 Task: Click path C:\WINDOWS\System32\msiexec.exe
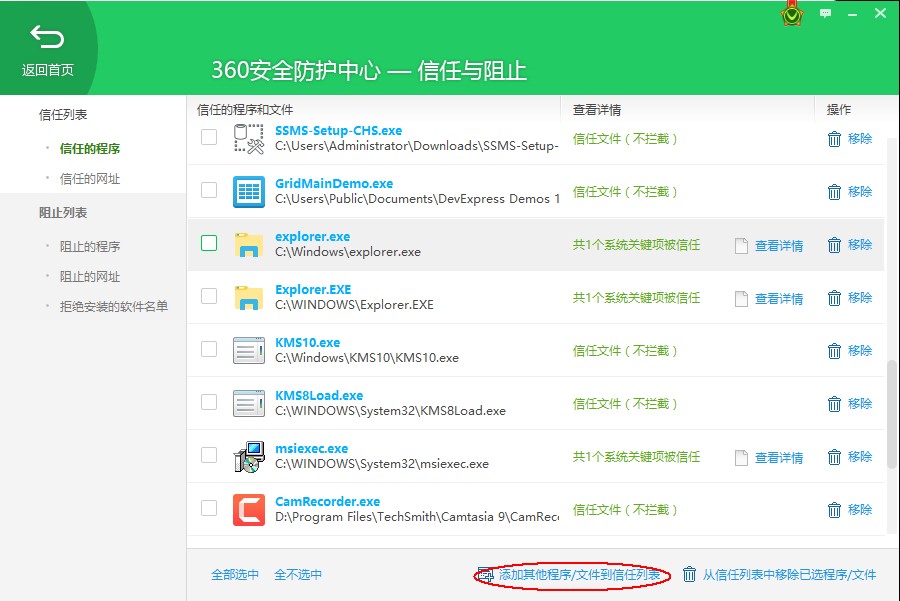(x=382, y=464)
